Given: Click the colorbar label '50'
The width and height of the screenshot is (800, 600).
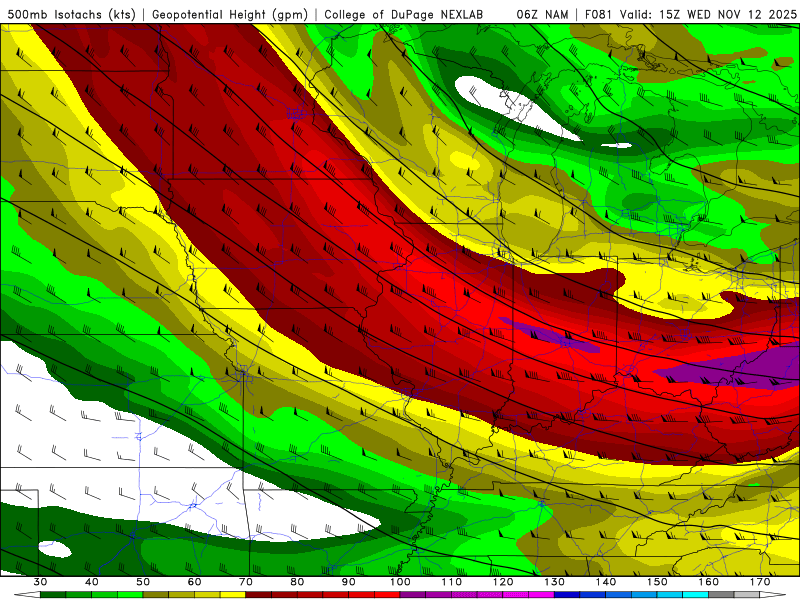Looking at the screenshot, I should tap(143, 582).
